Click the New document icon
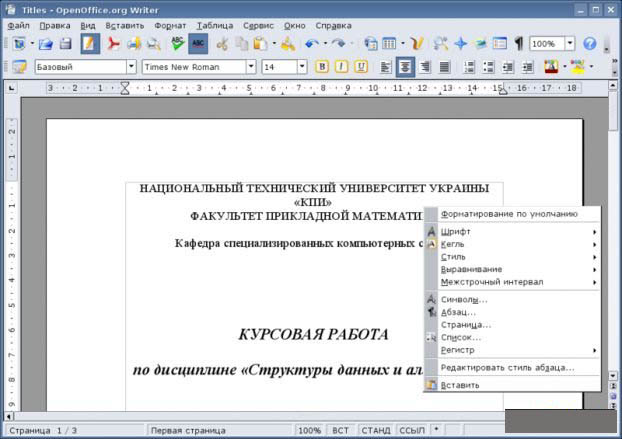Viewport: 622px width, 439px height. (19, 44)
